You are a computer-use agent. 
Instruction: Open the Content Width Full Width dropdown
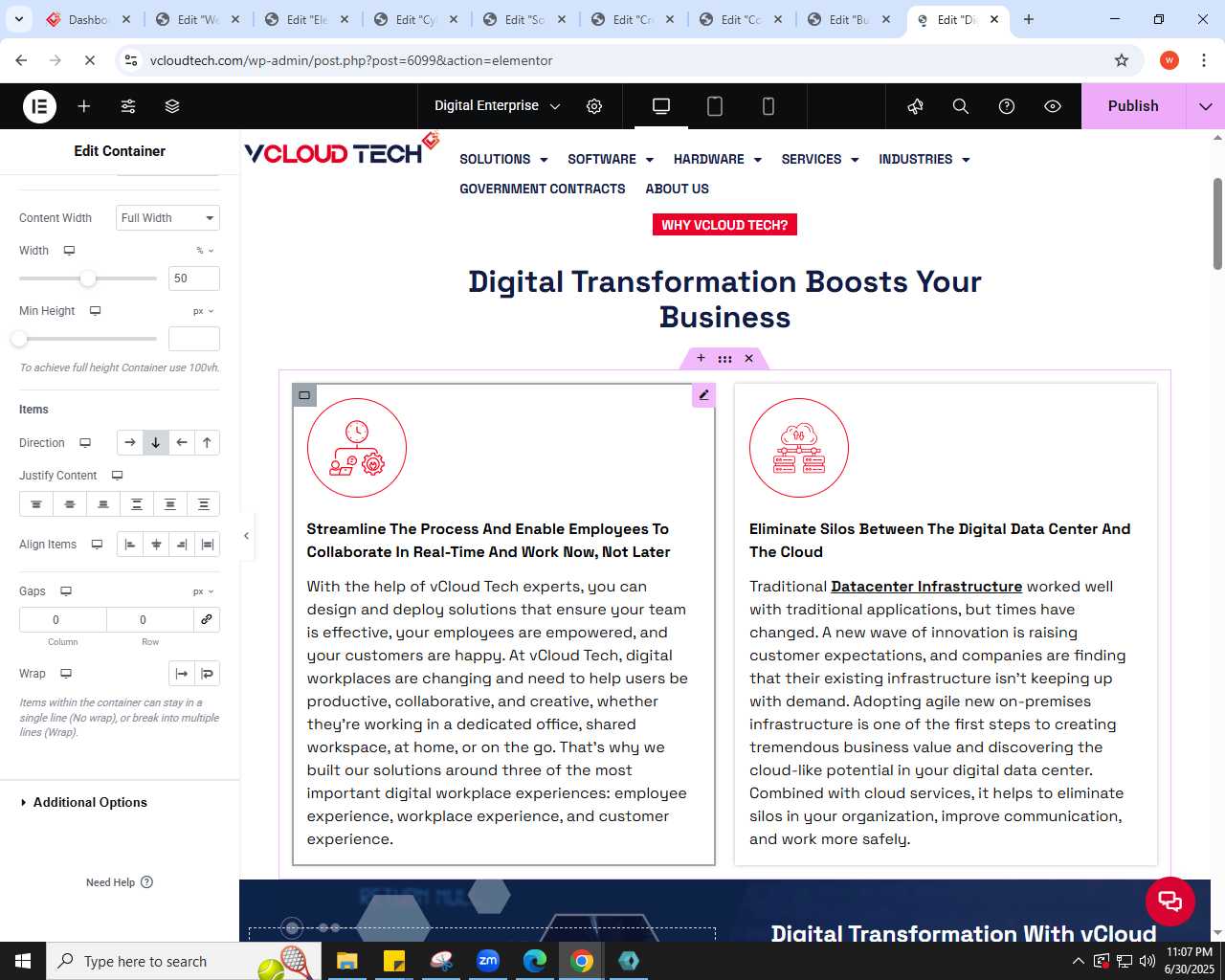pyautogui.click(x=168, y=218)
